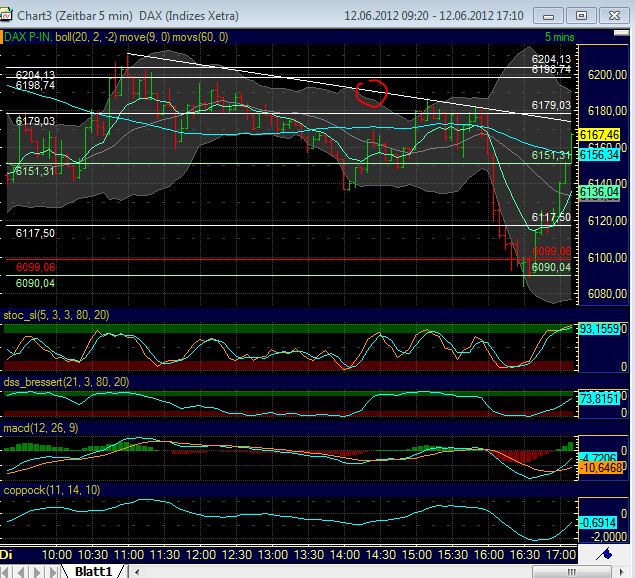Click the green 6136,04 price tag

[599, 192]
